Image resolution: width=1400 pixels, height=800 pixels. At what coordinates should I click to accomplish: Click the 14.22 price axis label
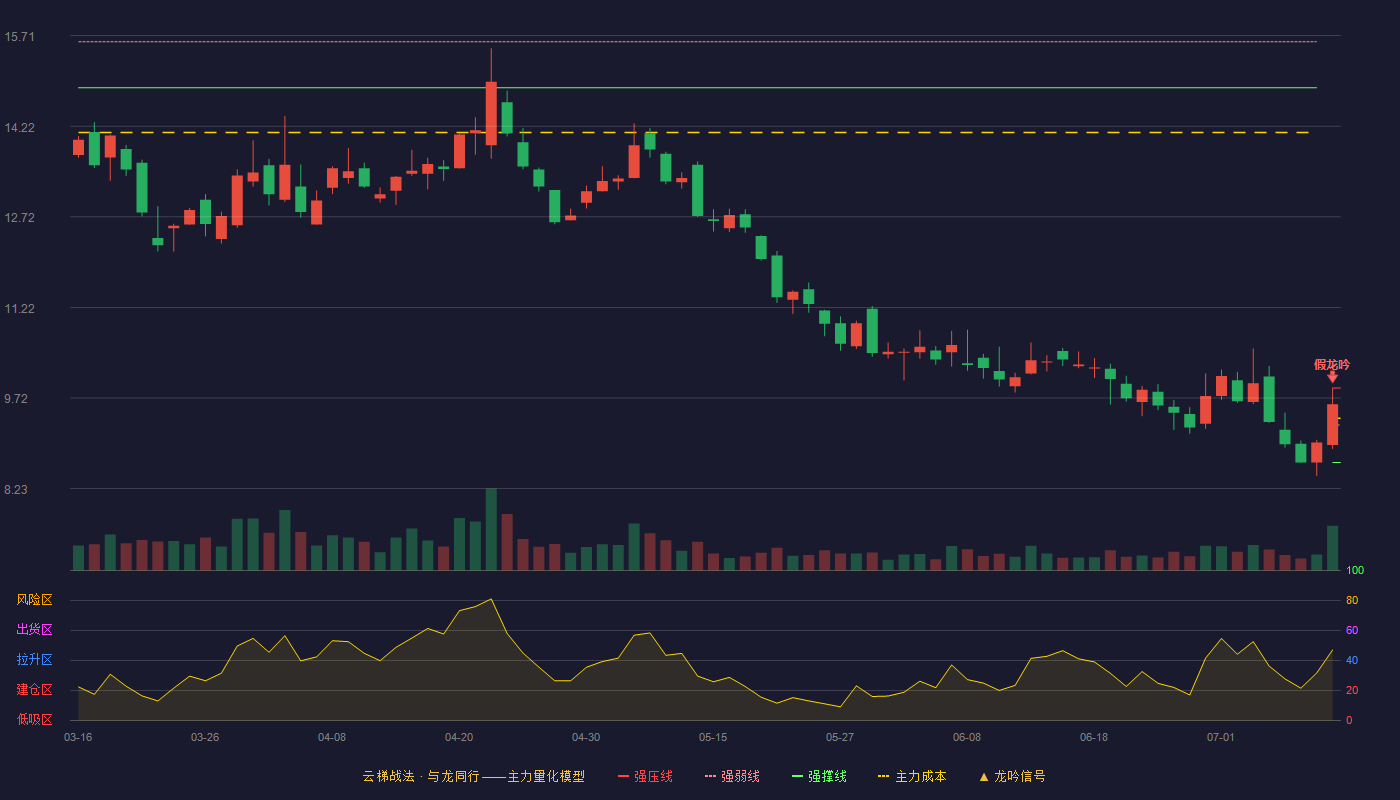[x=19, y=128]
